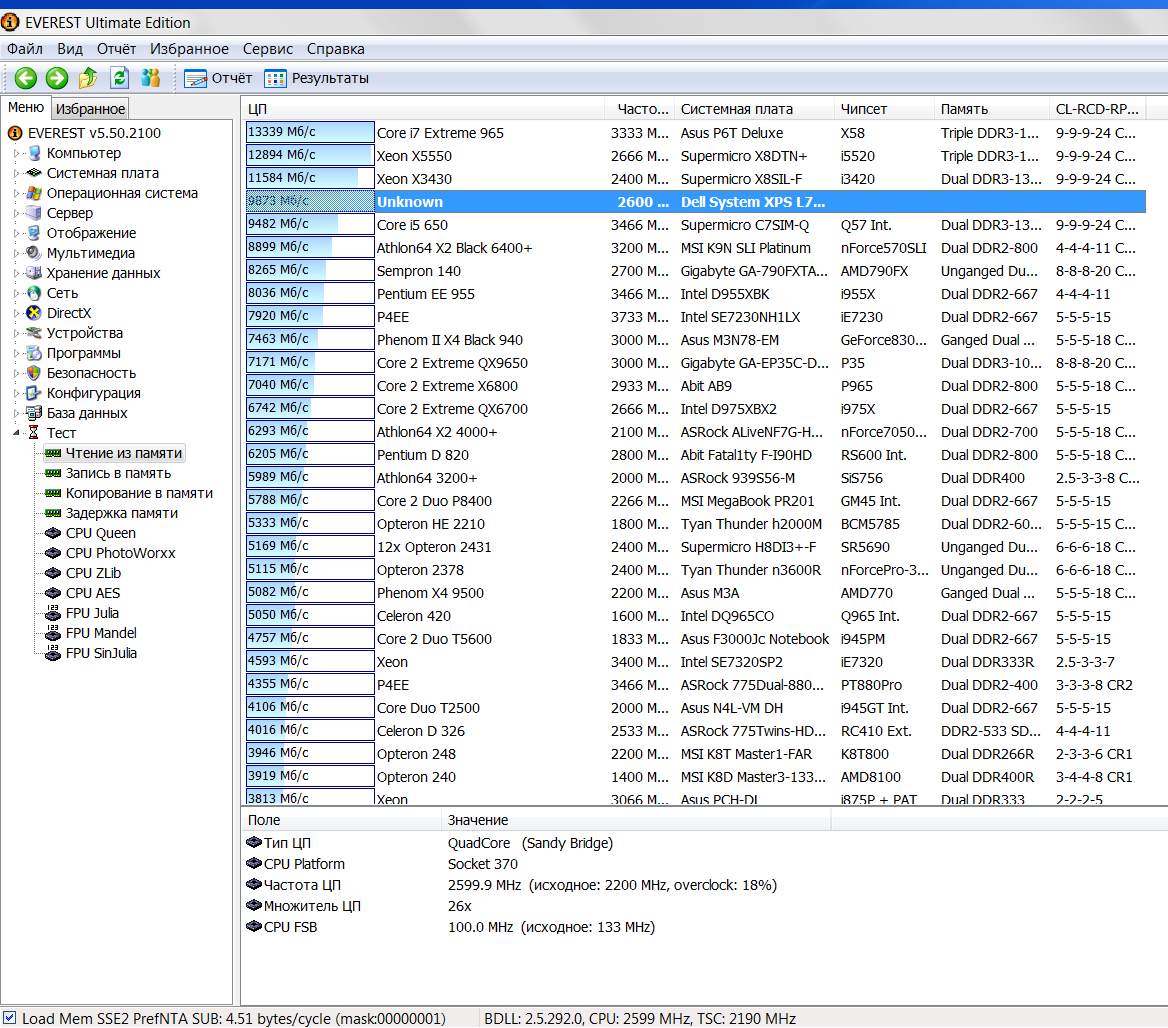This screenshot has height=1028, width=1168.
Task: Click the Результаты toolbar button
Action: (316, 78)
